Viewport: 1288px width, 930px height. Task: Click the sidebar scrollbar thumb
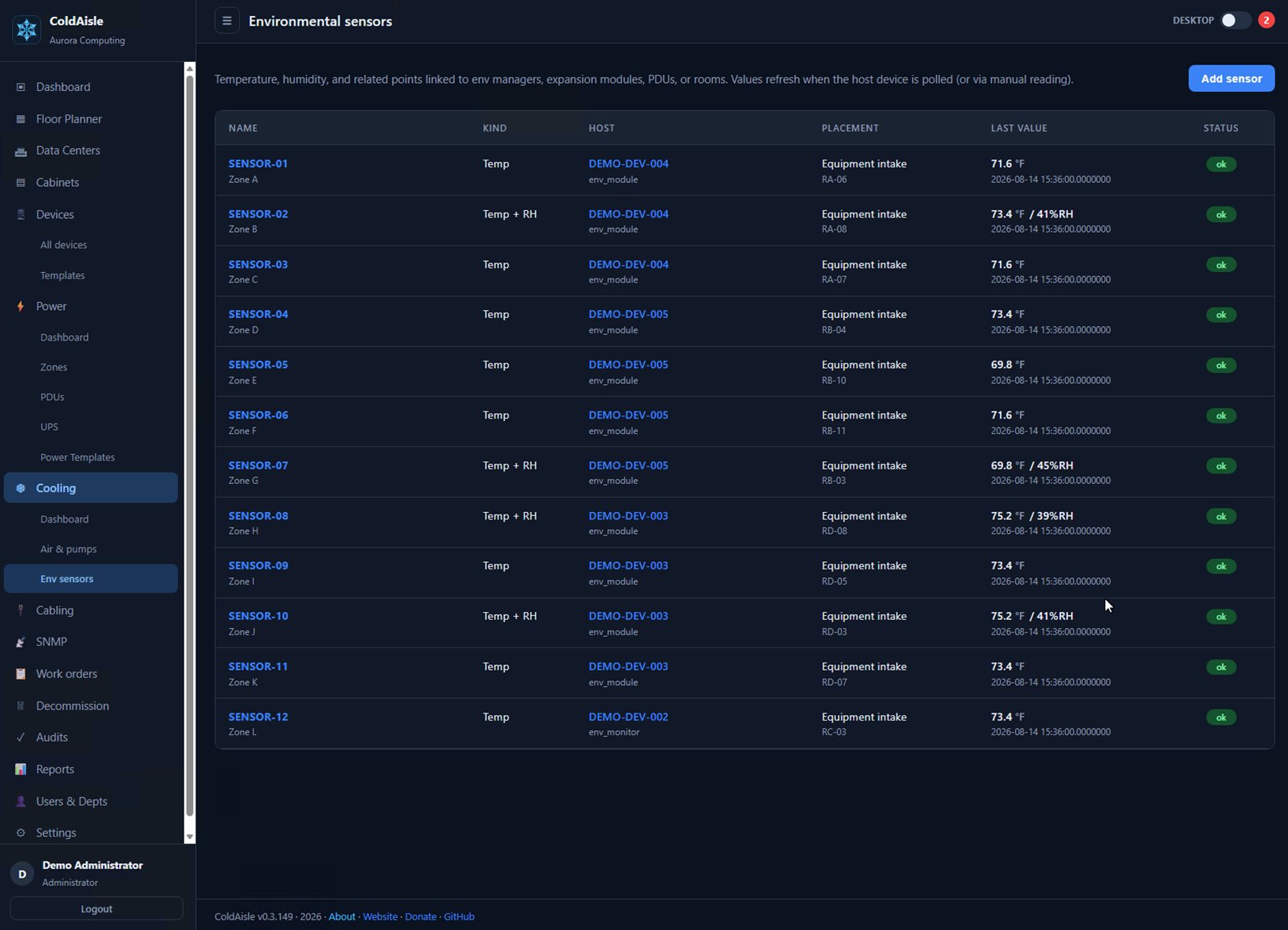190,445
